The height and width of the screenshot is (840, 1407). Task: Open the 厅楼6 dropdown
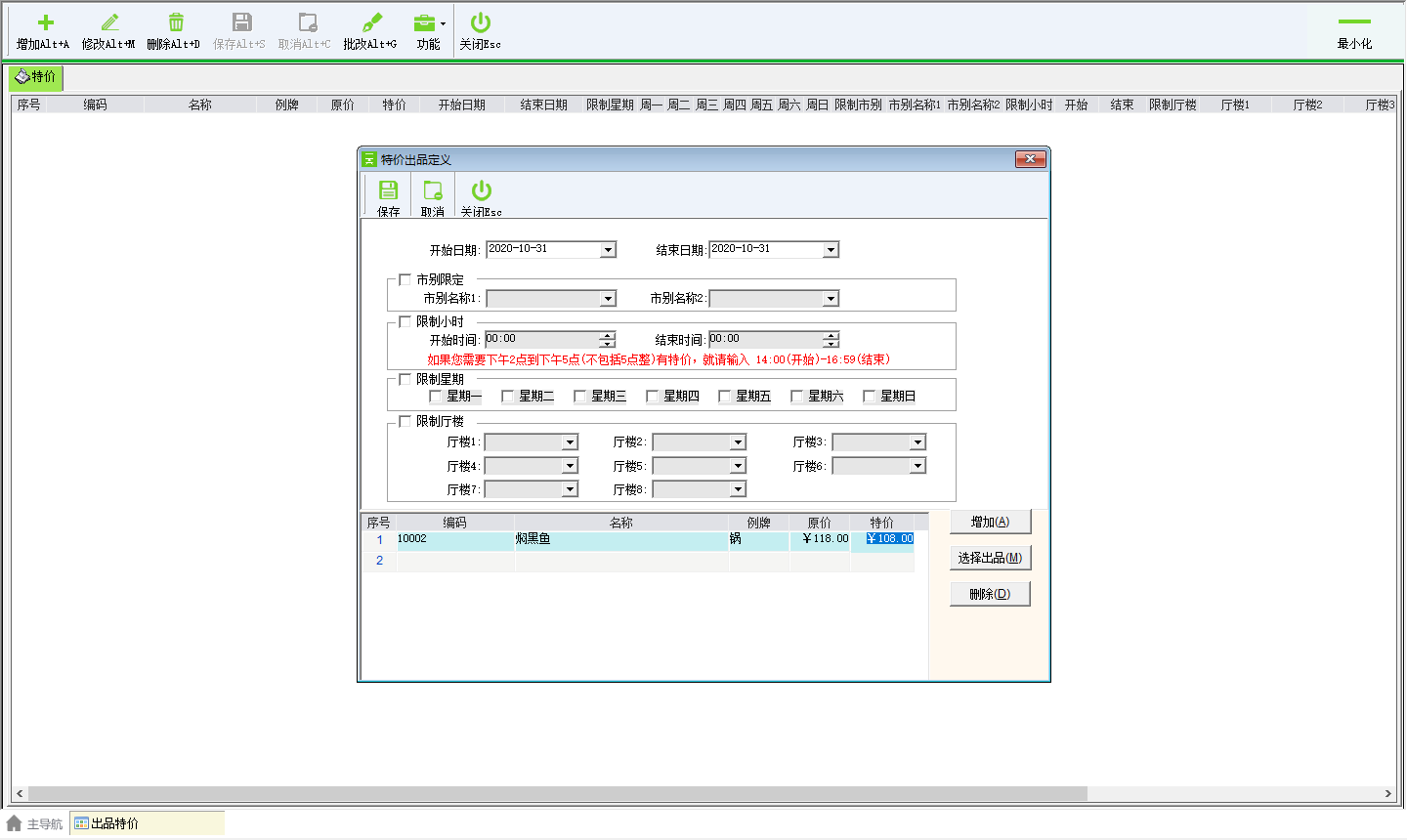tap(917, 466)
